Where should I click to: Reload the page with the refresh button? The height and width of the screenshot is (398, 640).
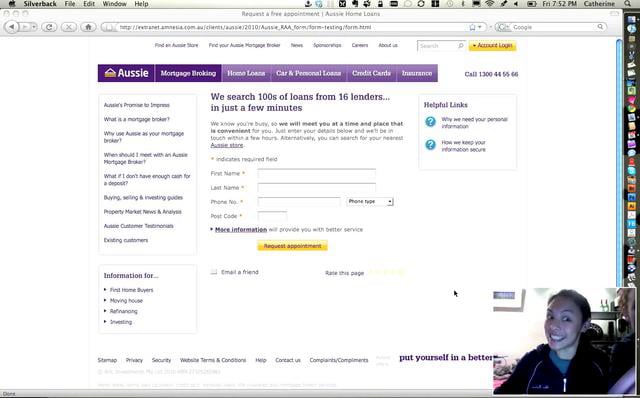pos(49,27)
